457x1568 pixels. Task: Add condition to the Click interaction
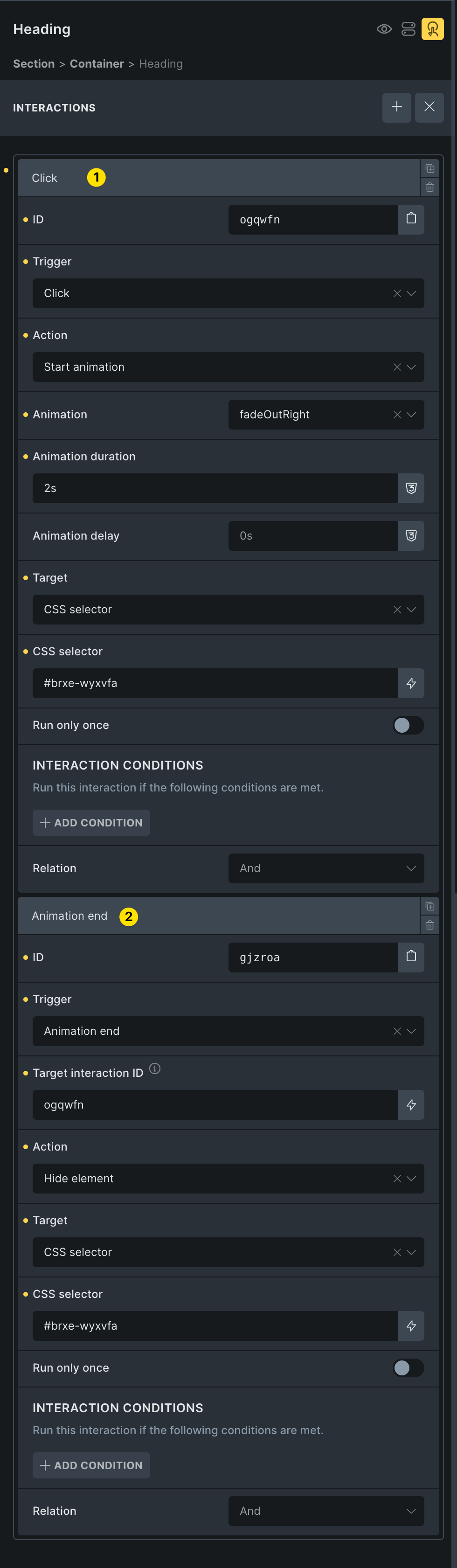pos(91,822)
